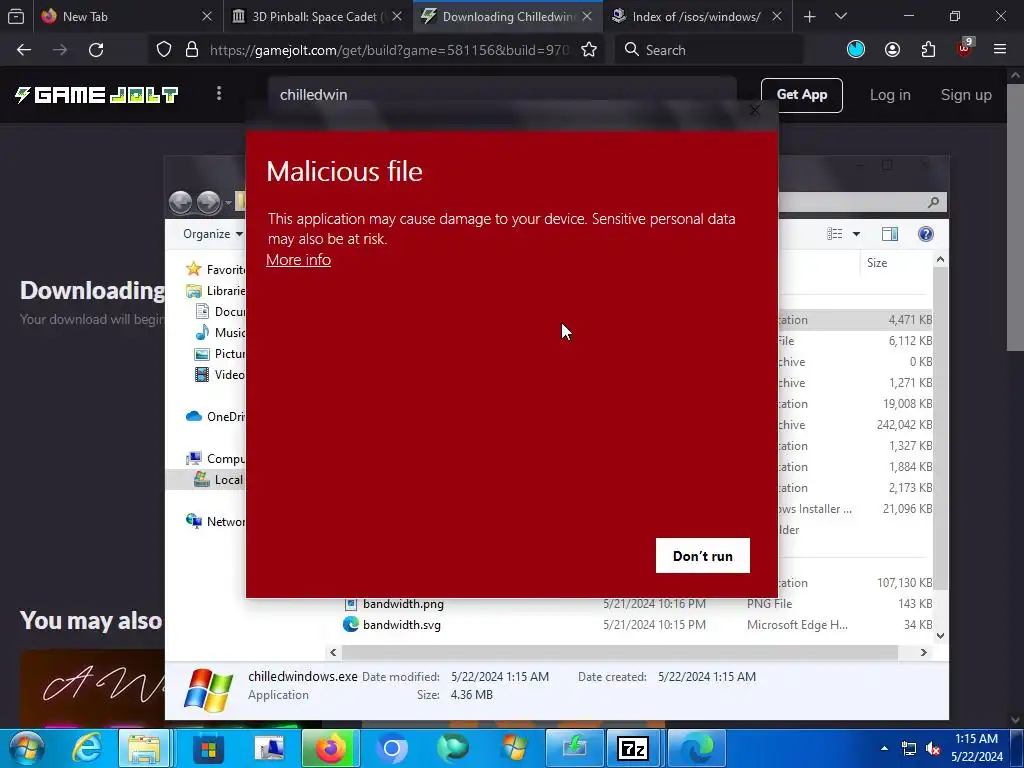Open a new browser tab with plus
Viewport: 1024px width, 768px height.
pos(809,17)
